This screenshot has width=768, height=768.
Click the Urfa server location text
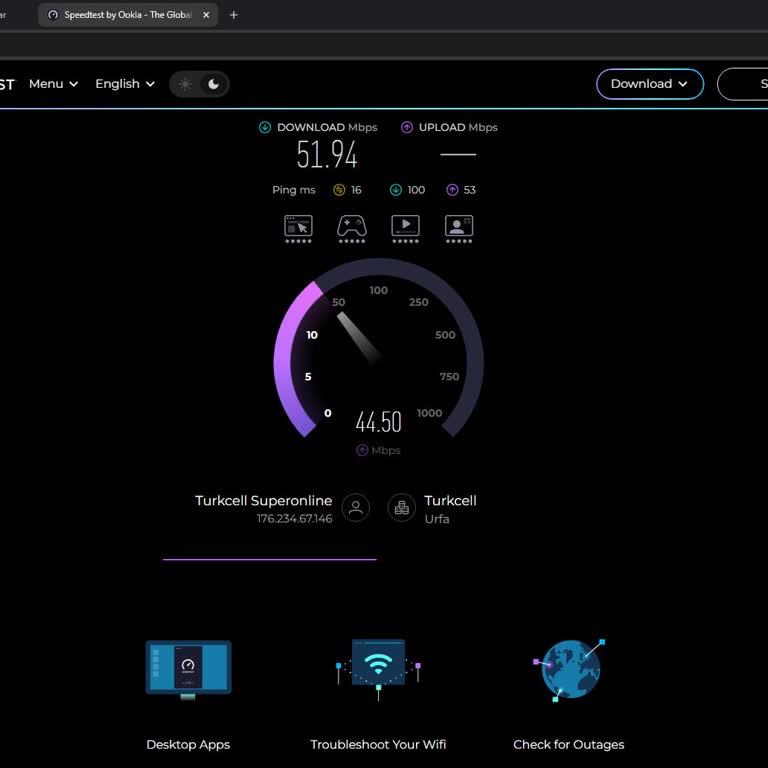click(436, 519)
